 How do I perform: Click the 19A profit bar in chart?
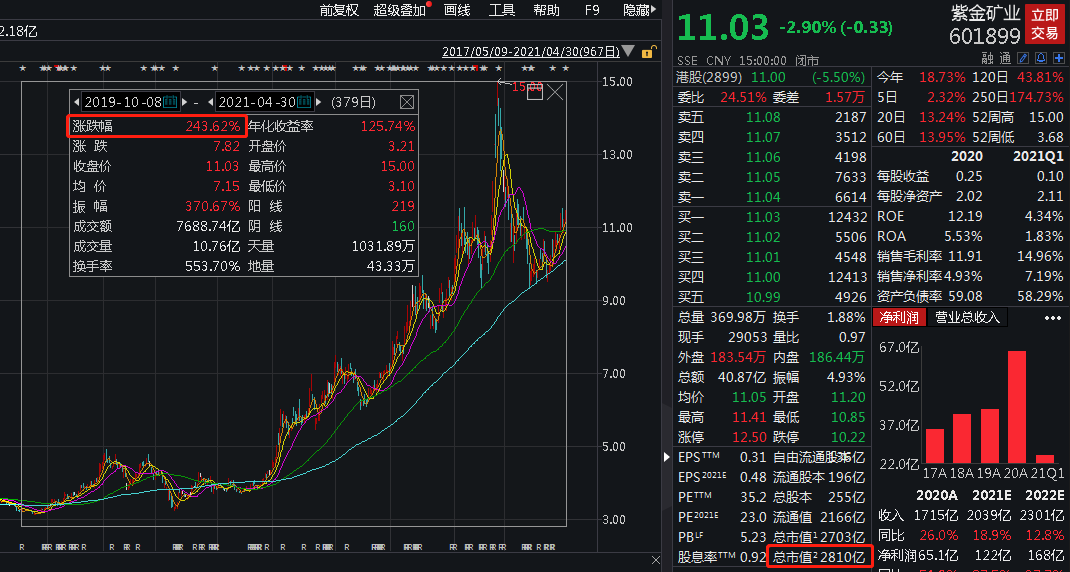point(989,436)
